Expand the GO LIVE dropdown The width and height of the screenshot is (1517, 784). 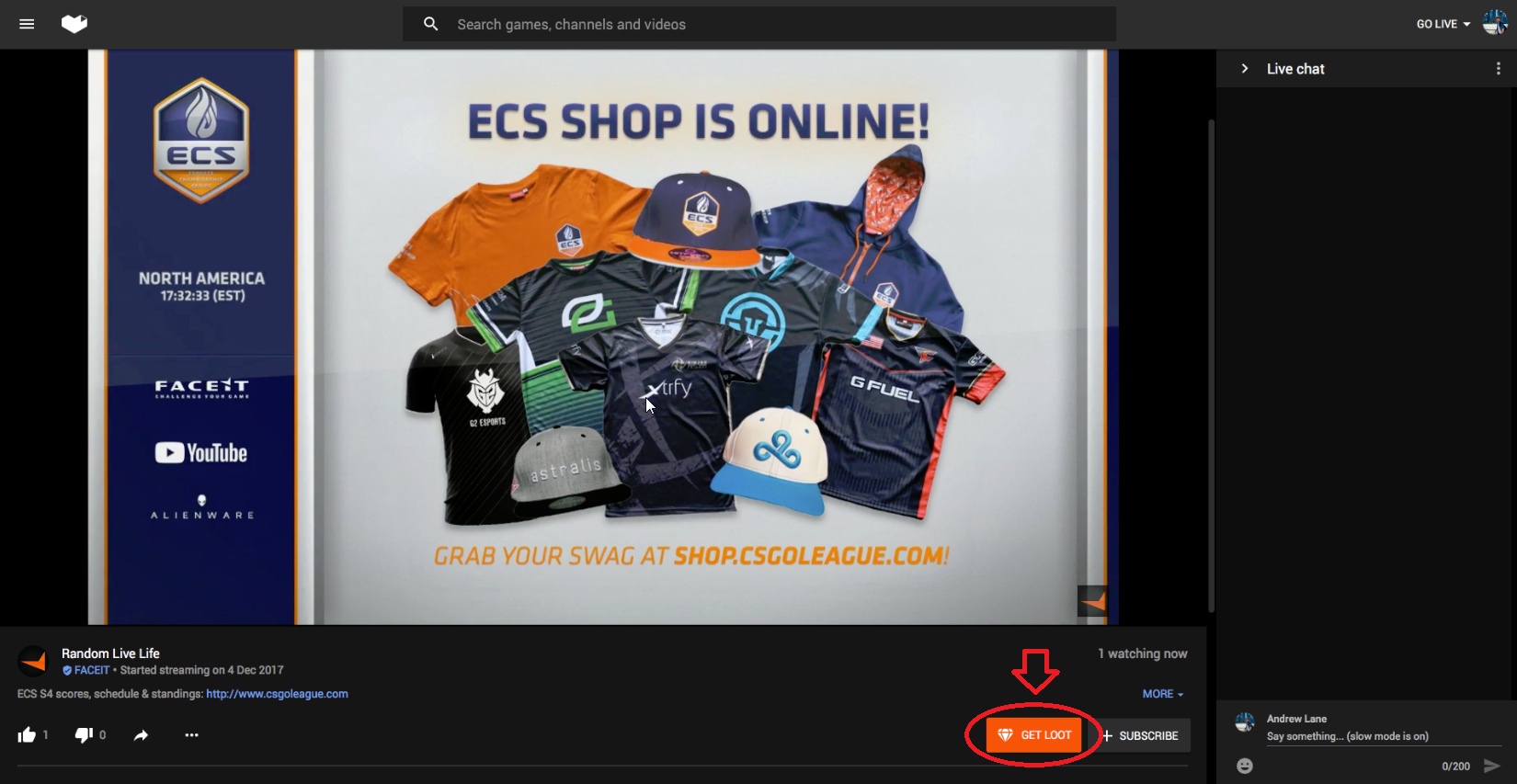pyautogui.click(x=1443, y=24)
